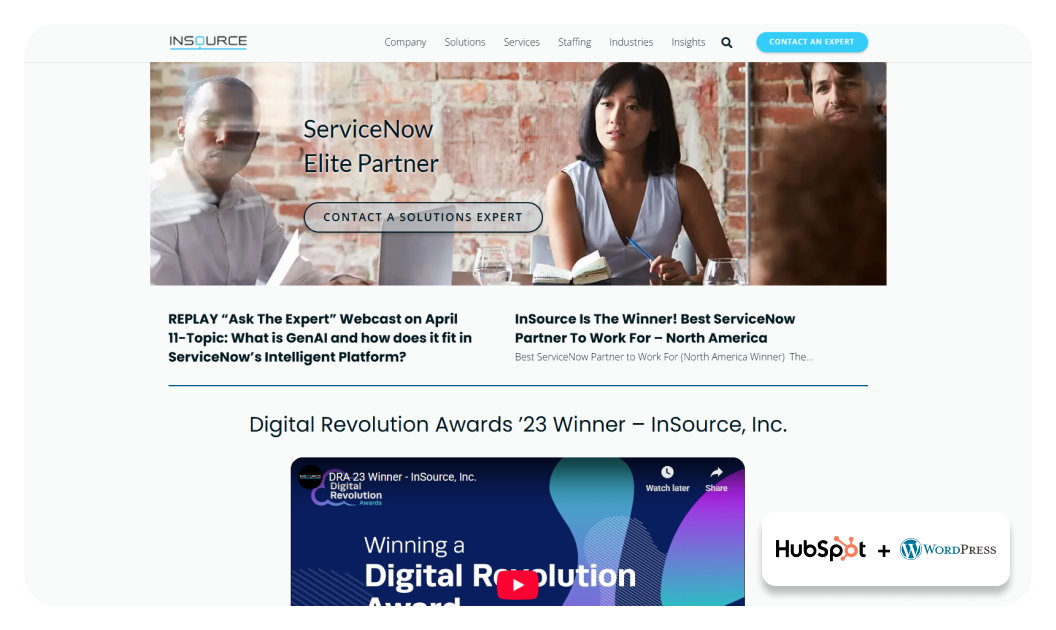Click the Share arrow icon on video

716,472
